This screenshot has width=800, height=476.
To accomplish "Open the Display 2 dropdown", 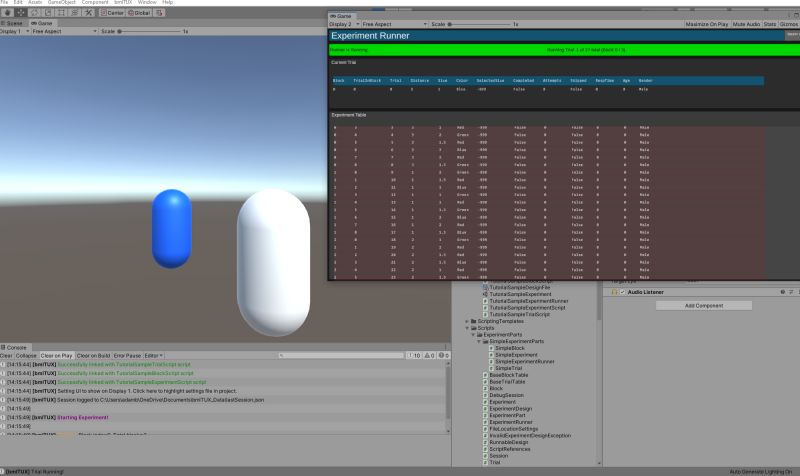I will (344, 24).
